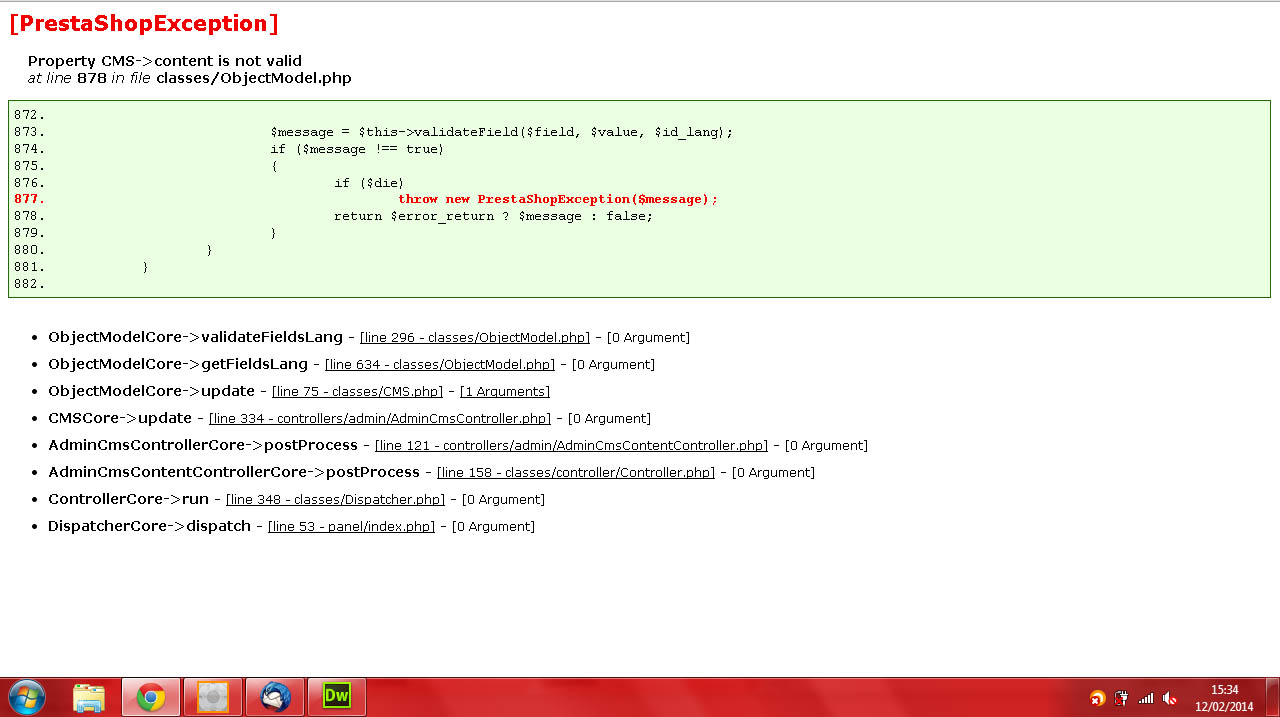Click highlighted throw new PrestaShopException line
The width and height of the screenshot is (1280, 717).
click(558, 199)
